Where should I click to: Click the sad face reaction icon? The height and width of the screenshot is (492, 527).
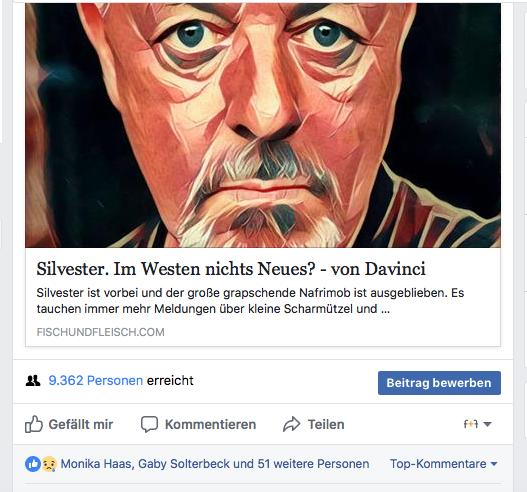(x=49, y=464)
